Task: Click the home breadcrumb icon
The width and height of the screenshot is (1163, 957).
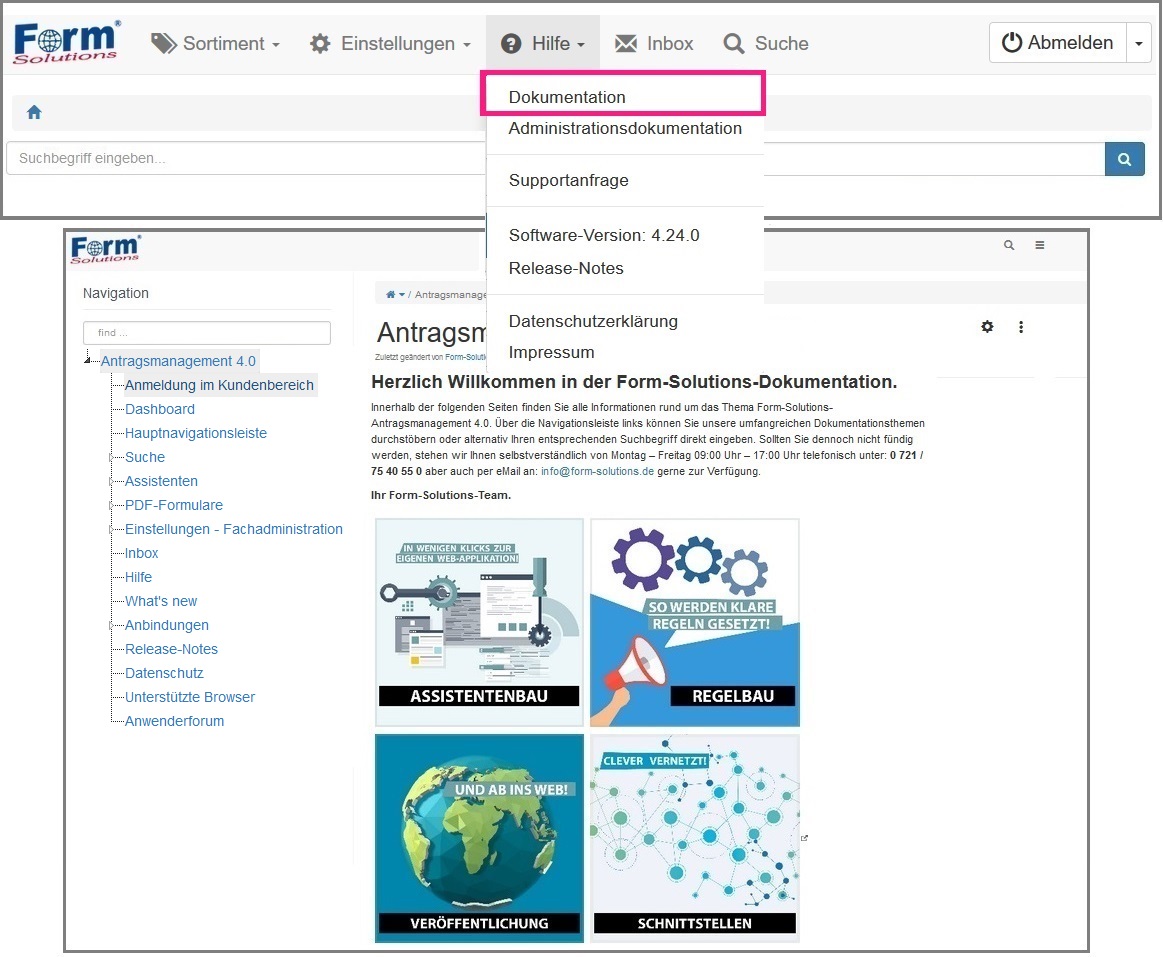Action: pos(34,112)
